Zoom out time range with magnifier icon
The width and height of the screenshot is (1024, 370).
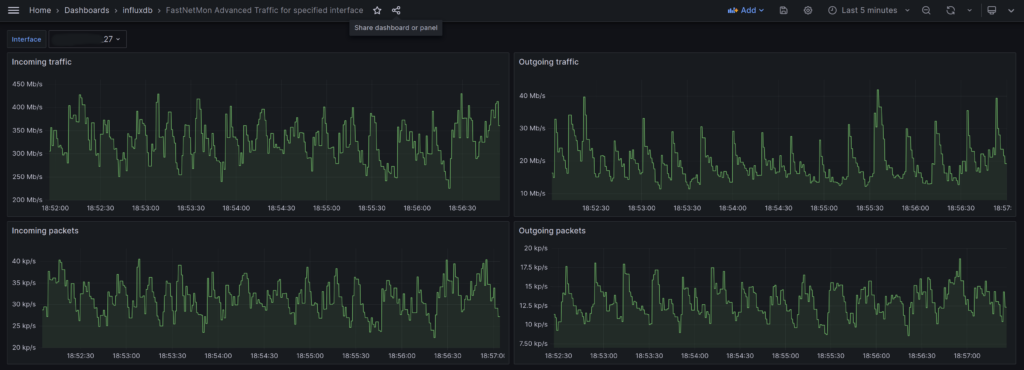click(x=926, y=10)
